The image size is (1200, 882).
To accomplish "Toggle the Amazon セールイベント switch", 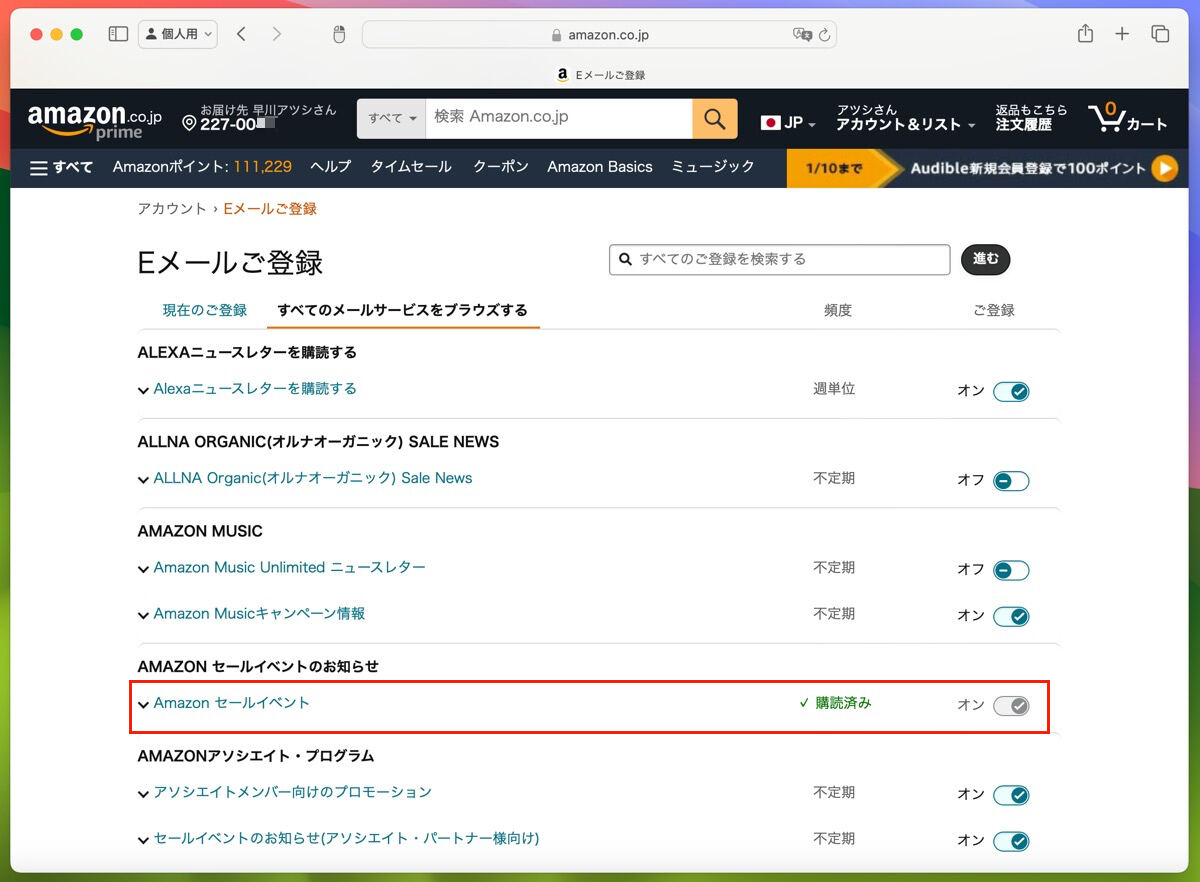I will [1011, 706].
